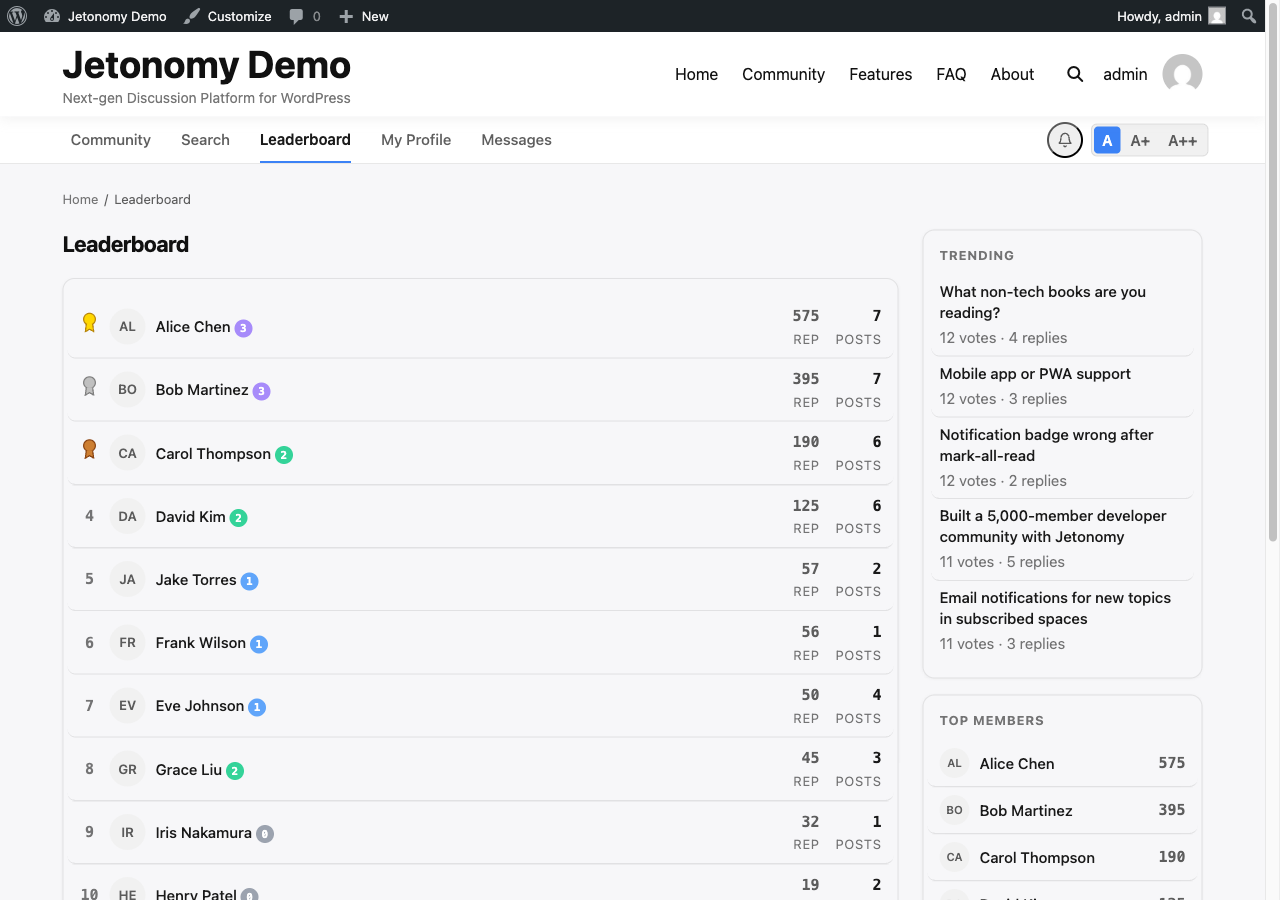1280x900 pixels.
Task: Select the default font size A
Action: coord(1107,140)
